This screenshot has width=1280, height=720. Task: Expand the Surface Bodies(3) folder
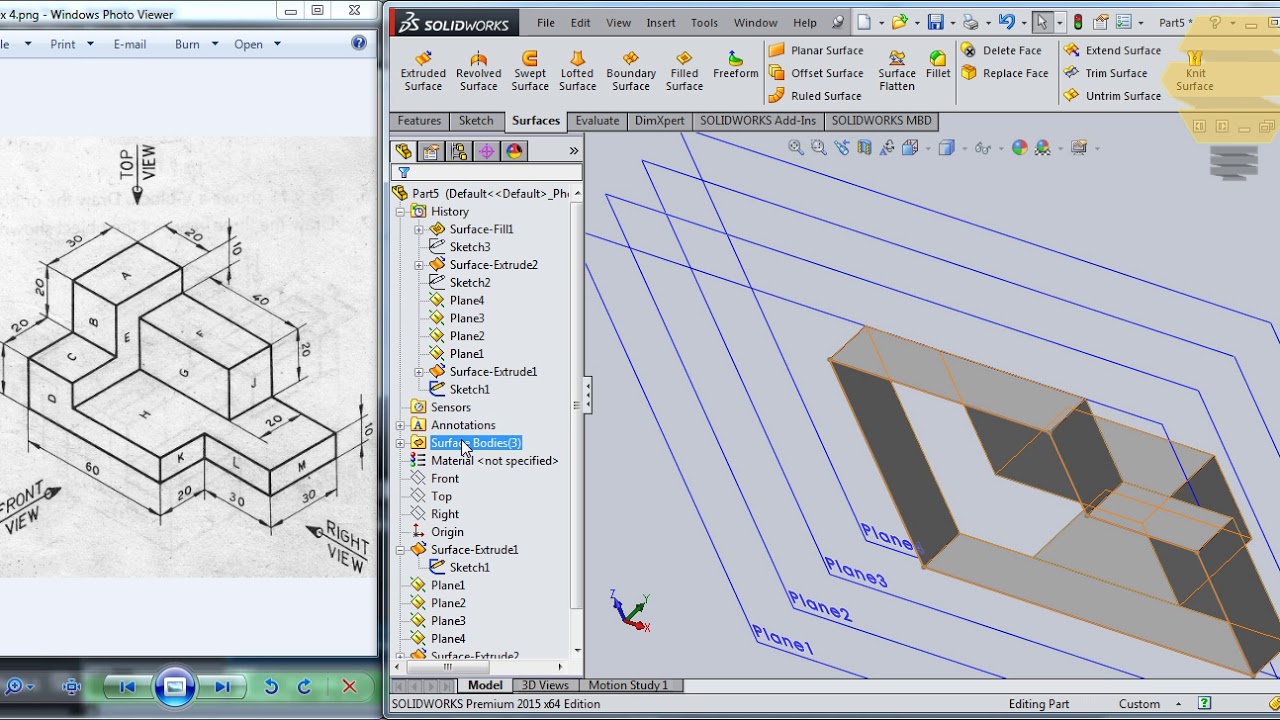click(x=400, y=444)
